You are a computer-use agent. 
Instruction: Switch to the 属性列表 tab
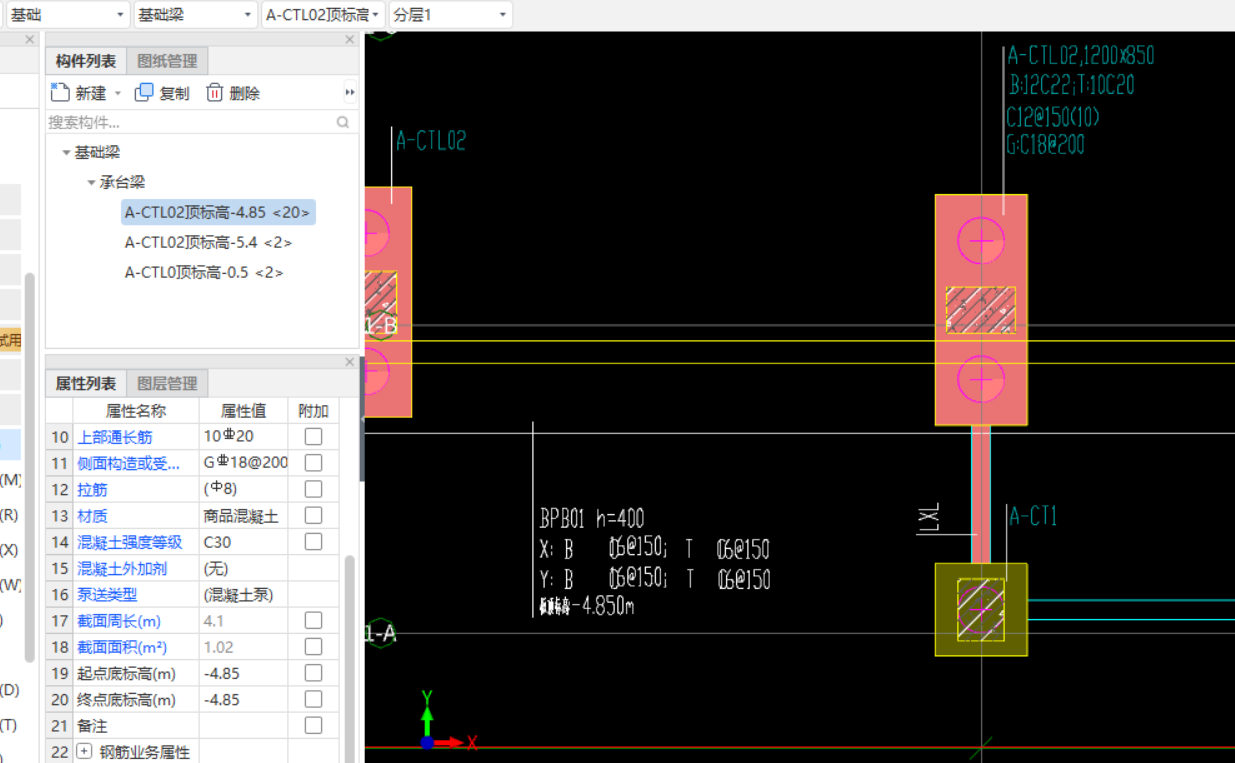pos(86,383)
